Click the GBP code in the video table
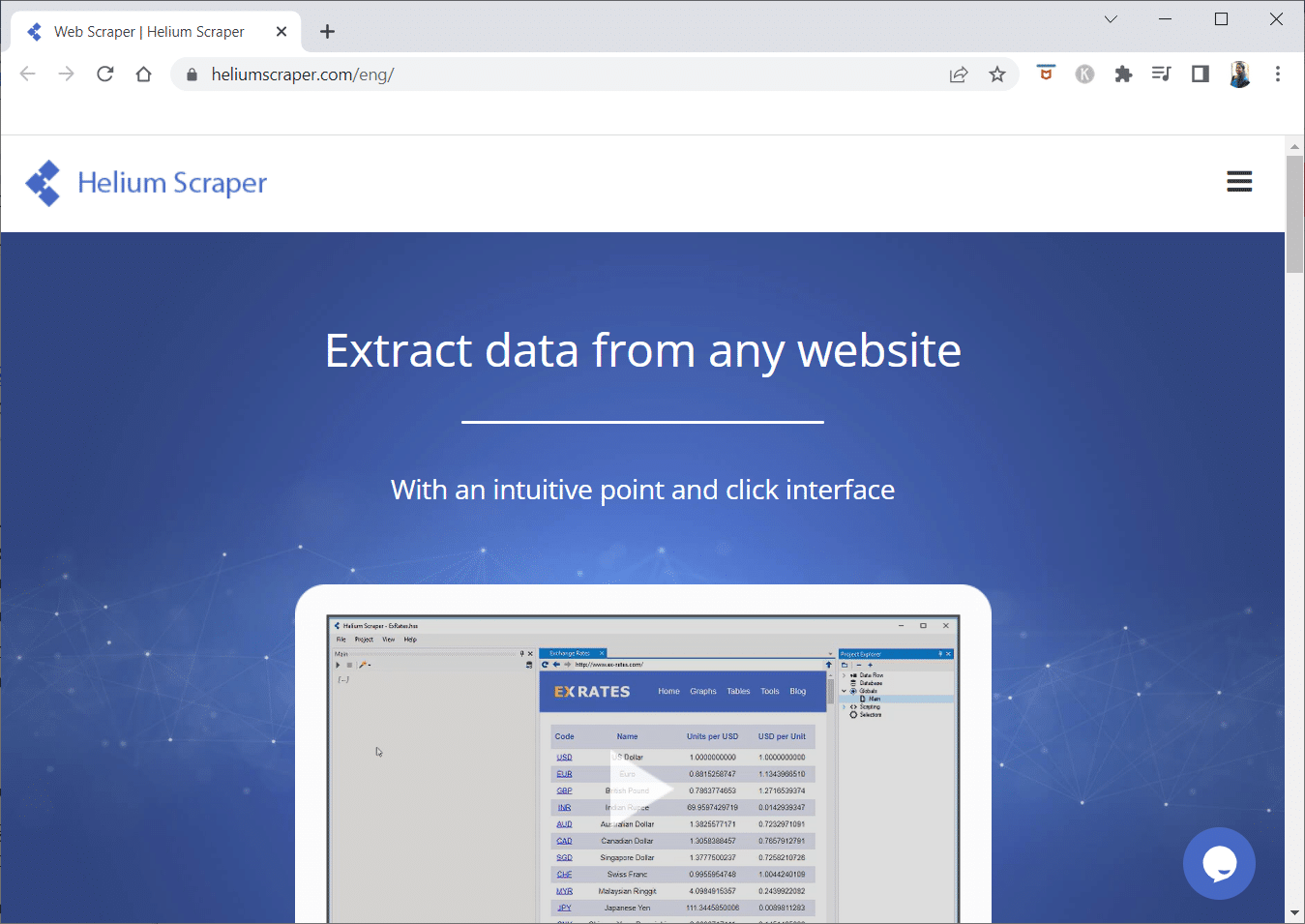The height and width of the screenshot is (924, 1305). coord(564,790)
